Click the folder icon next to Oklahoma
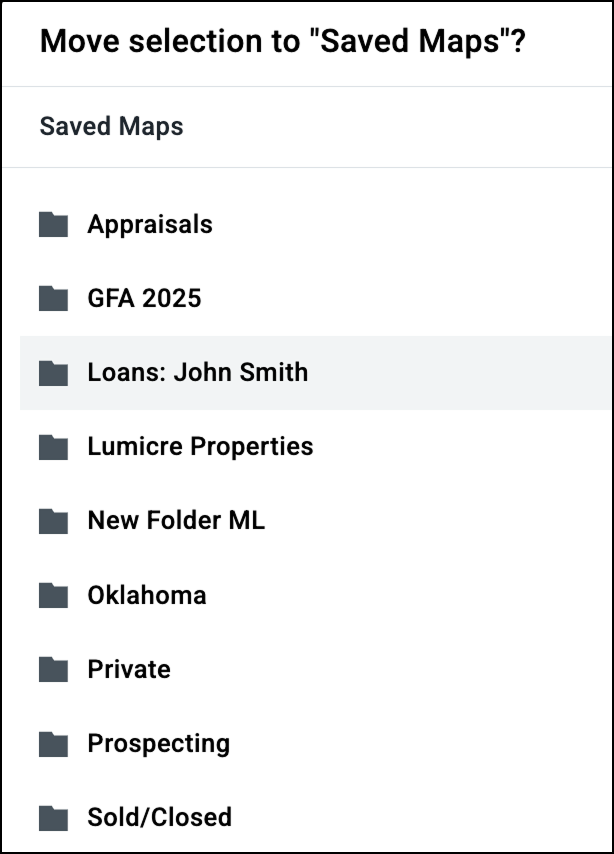614x854 pixels. [53, 595]
